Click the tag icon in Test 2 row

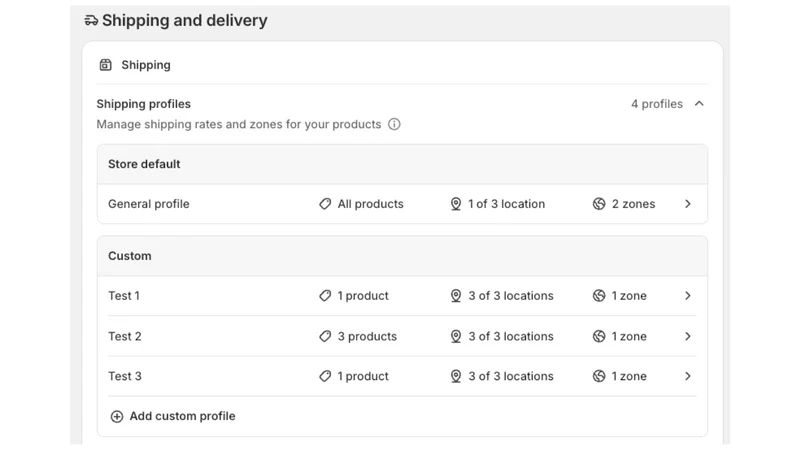325,336
